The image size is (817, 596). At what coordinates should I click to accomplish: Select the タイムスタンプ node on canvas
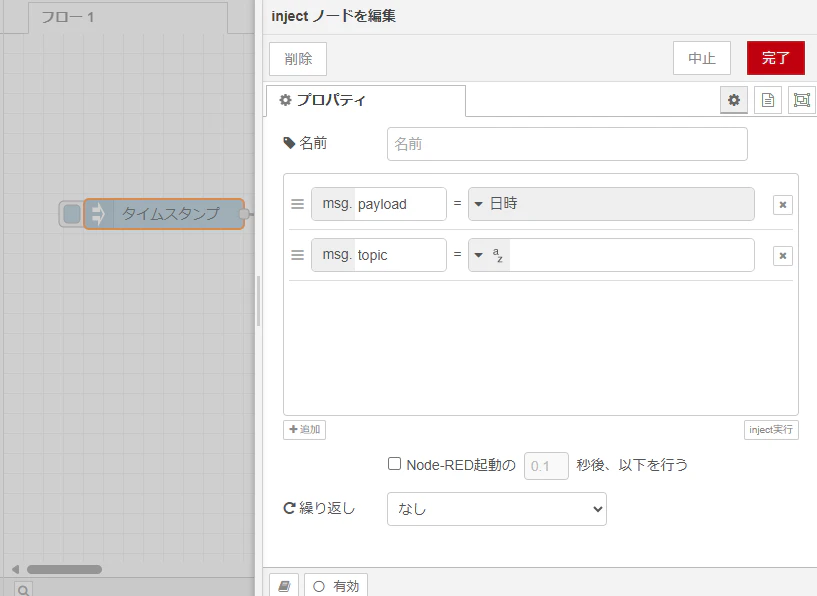click(164, 214)
